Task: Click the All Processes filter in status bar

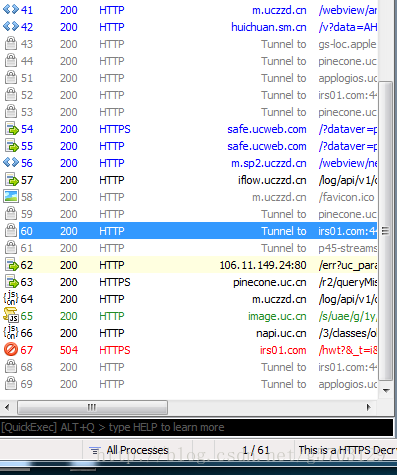Action: pos(137,450)
